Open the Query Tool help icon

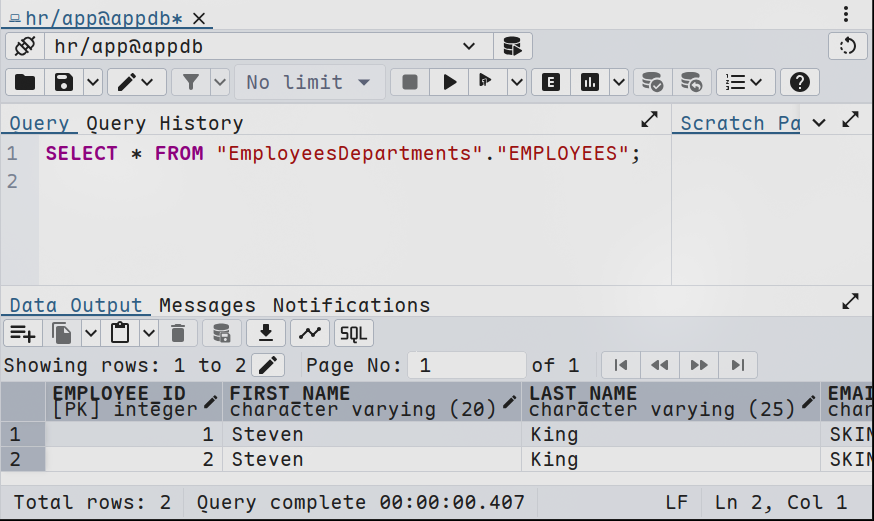(x=799, y=82)
